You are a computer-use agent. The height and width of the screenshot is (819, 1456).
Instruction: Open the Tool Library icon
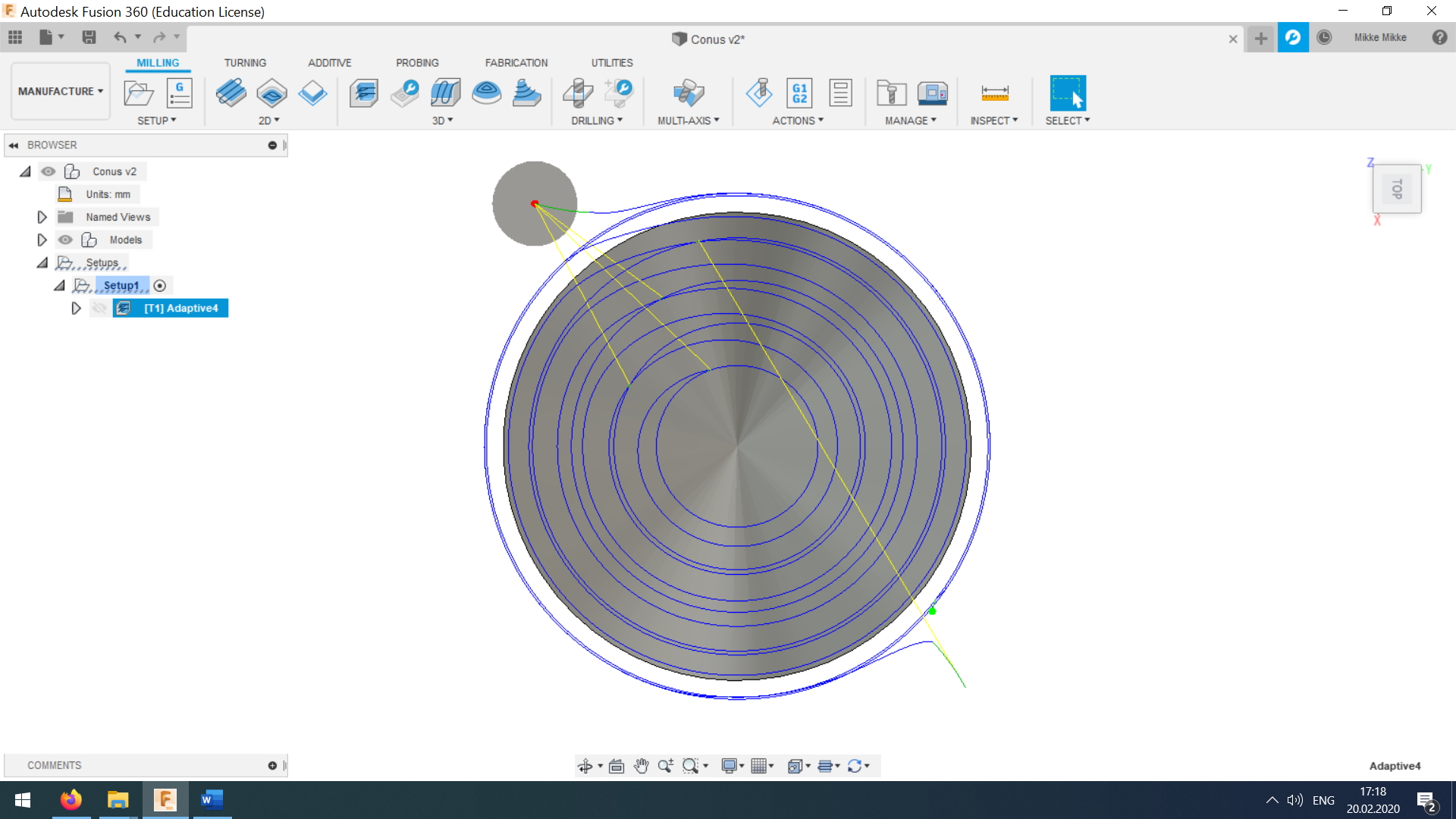coord(892,93)
